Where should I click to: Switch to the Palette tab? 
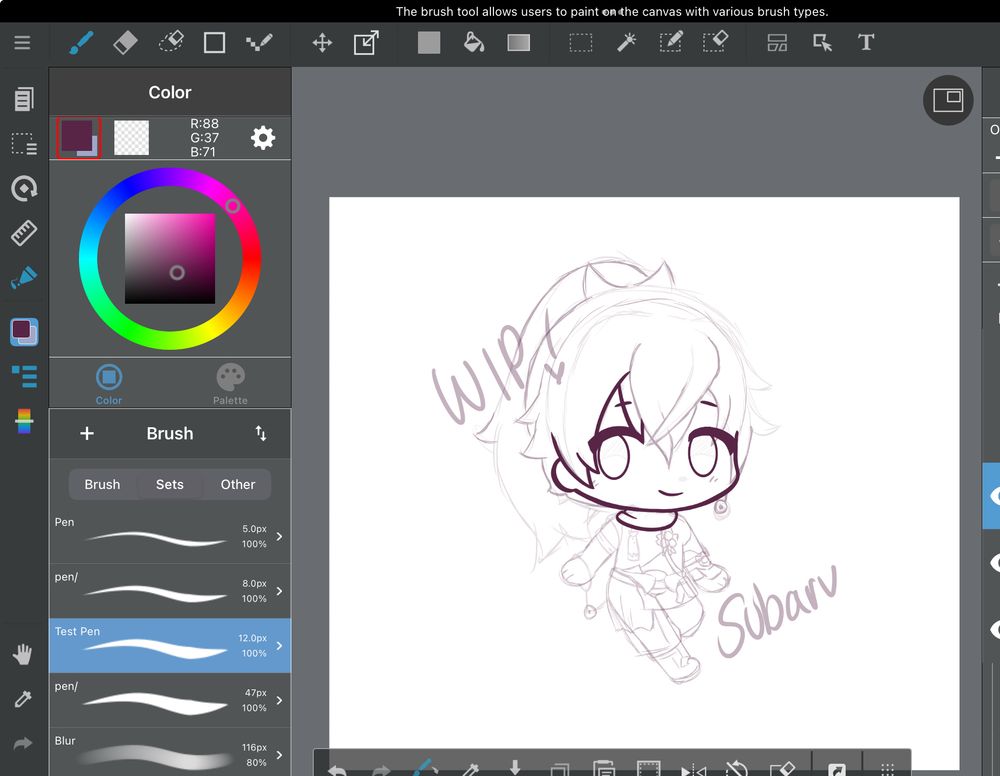230,384
